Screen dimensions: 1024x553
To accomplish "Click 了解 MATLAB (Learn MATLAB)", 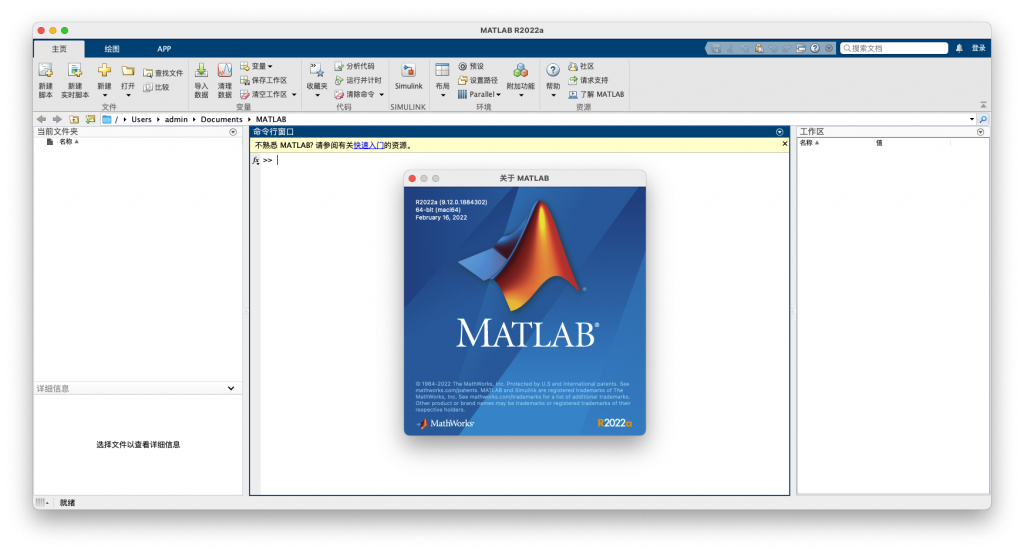I will point(596,94).
